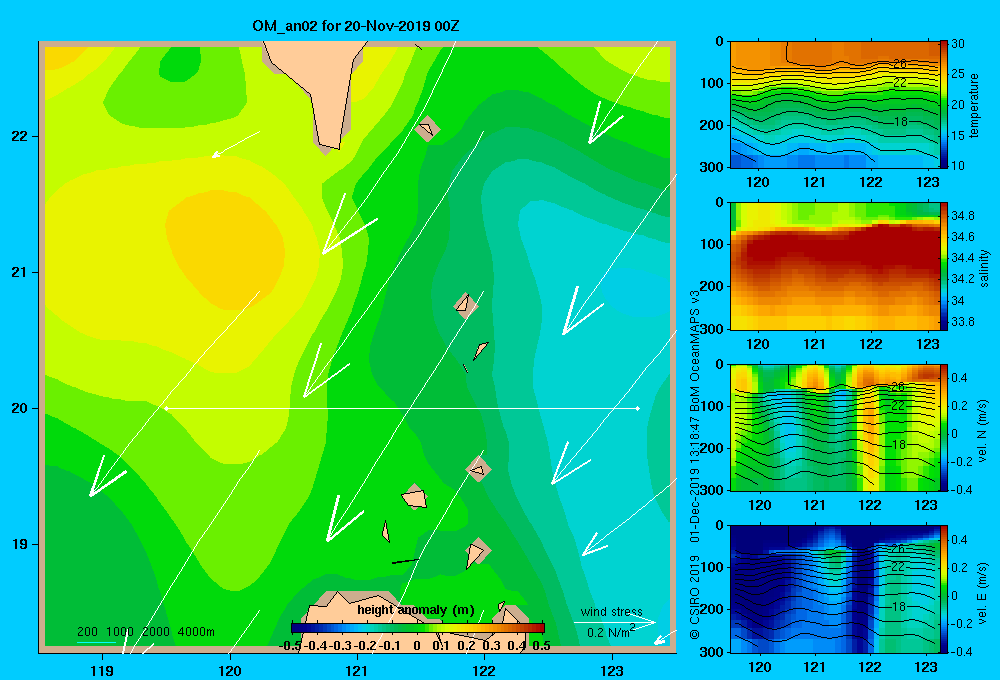Click the wind stress reference arrow in the legend
Screen dimensions: 1000x680
(x=614, y=622)
